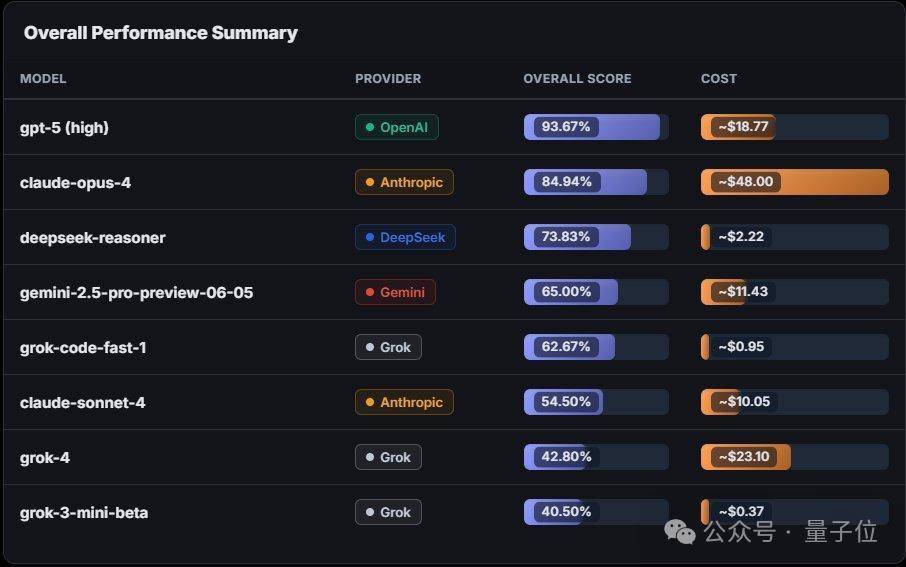Click the 93.67% score bar

(x=596, y=127)
